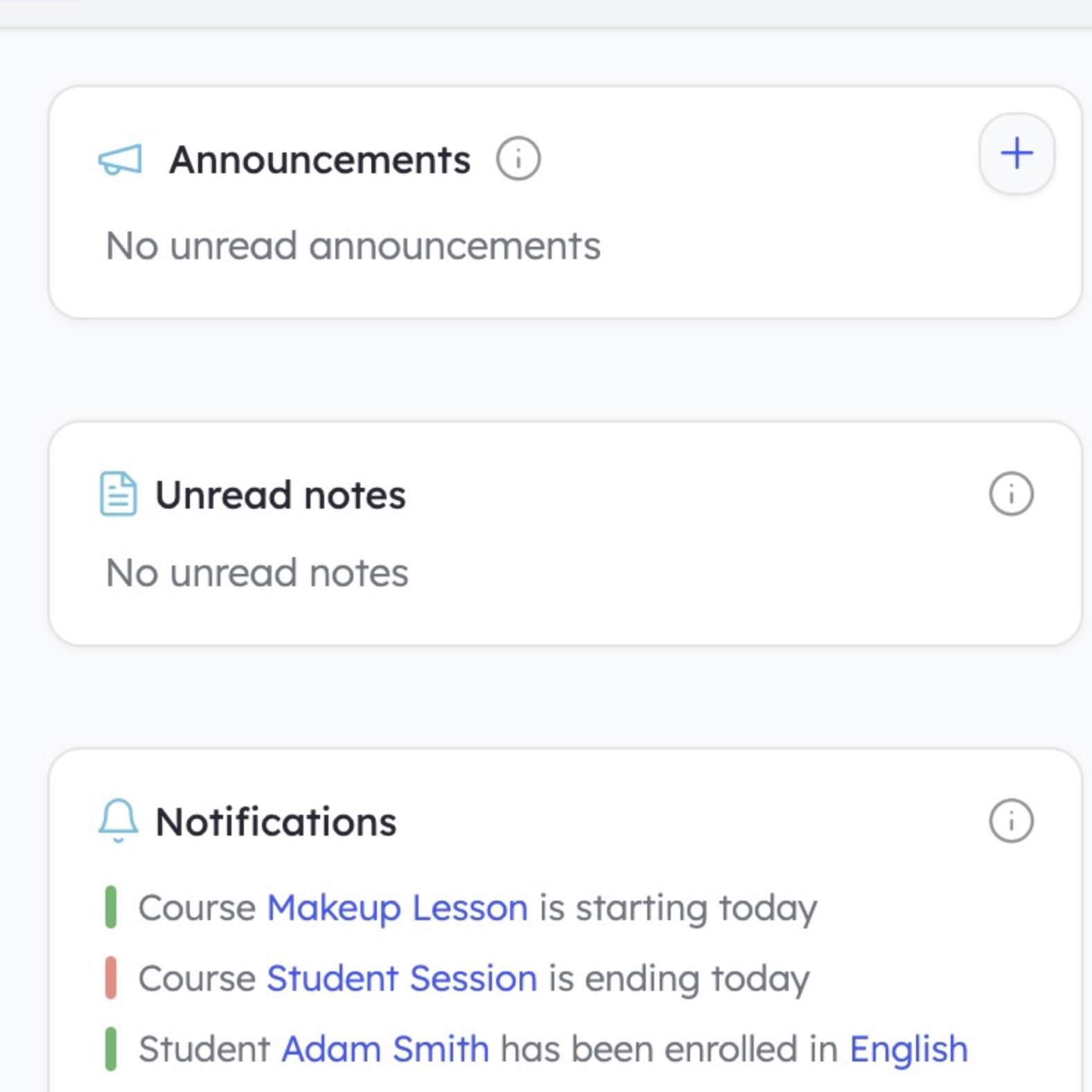Viewport: 1092px width, 1092px height.
Task: Open the Notifications info icon
Action: pyautogui.click(x=1010, y=822)
